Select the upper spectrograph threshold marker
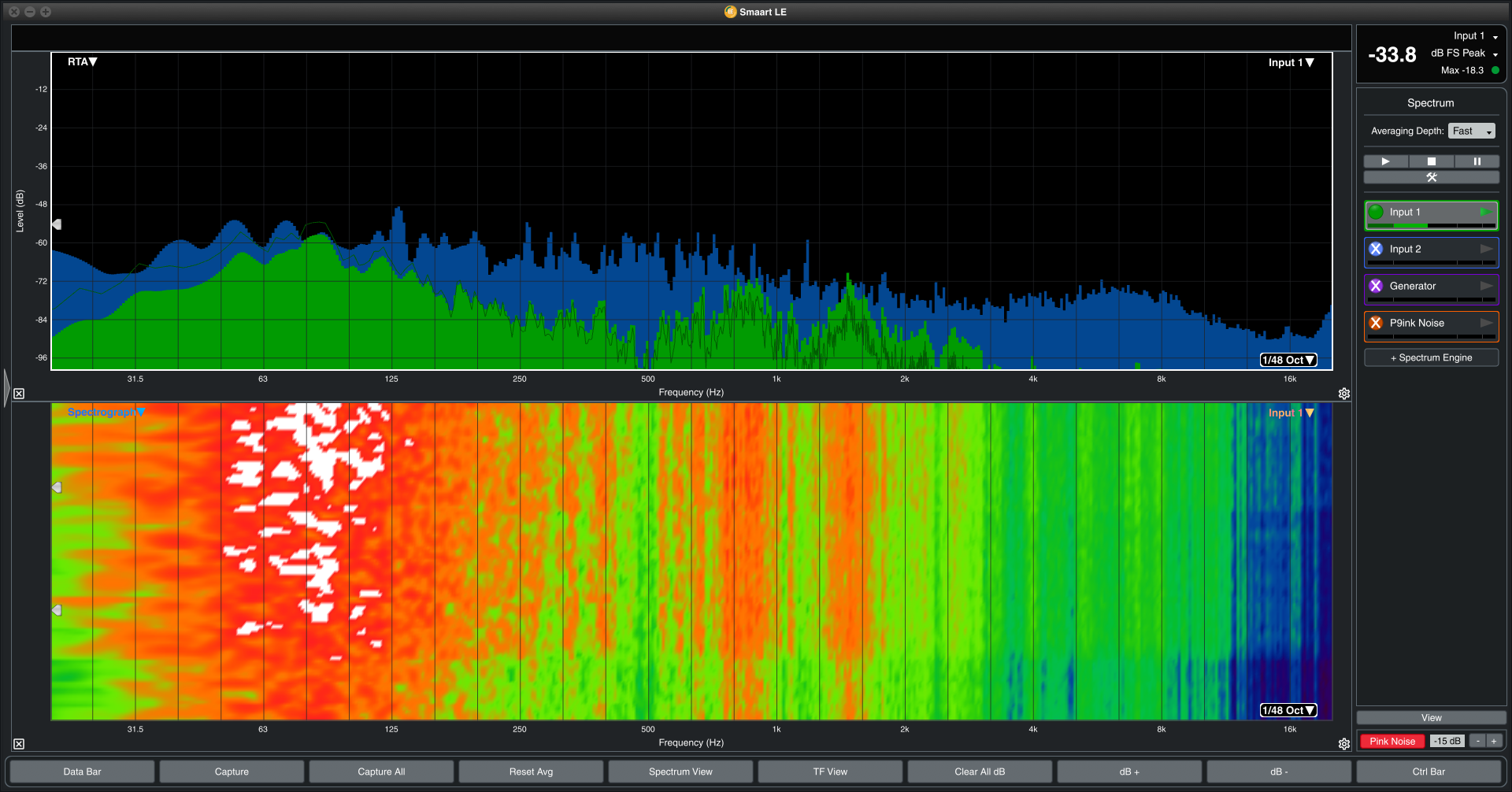 pos(57,487)
